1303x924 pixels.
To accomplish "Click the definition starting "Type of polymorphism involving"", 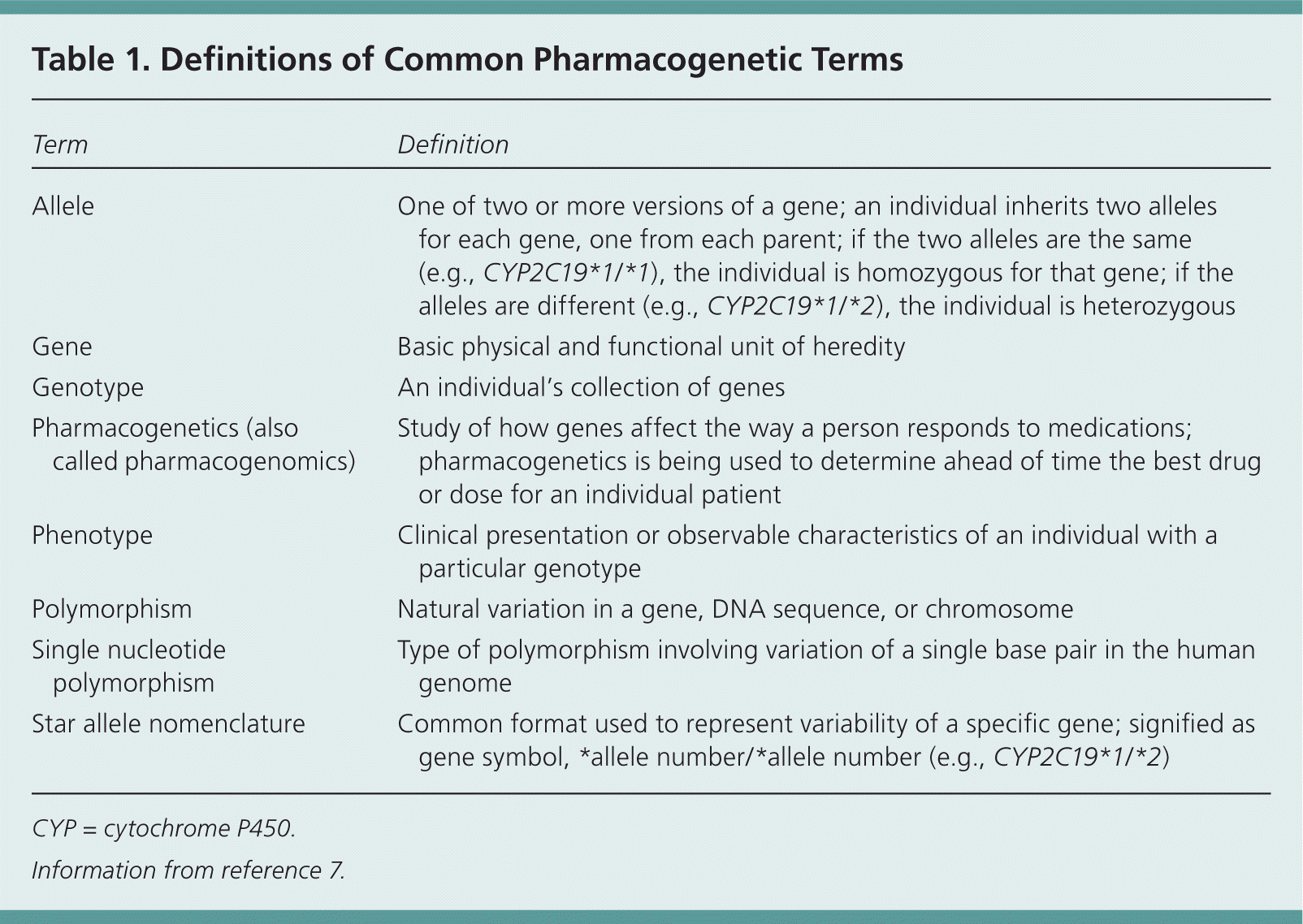I will tap(825, 666).
